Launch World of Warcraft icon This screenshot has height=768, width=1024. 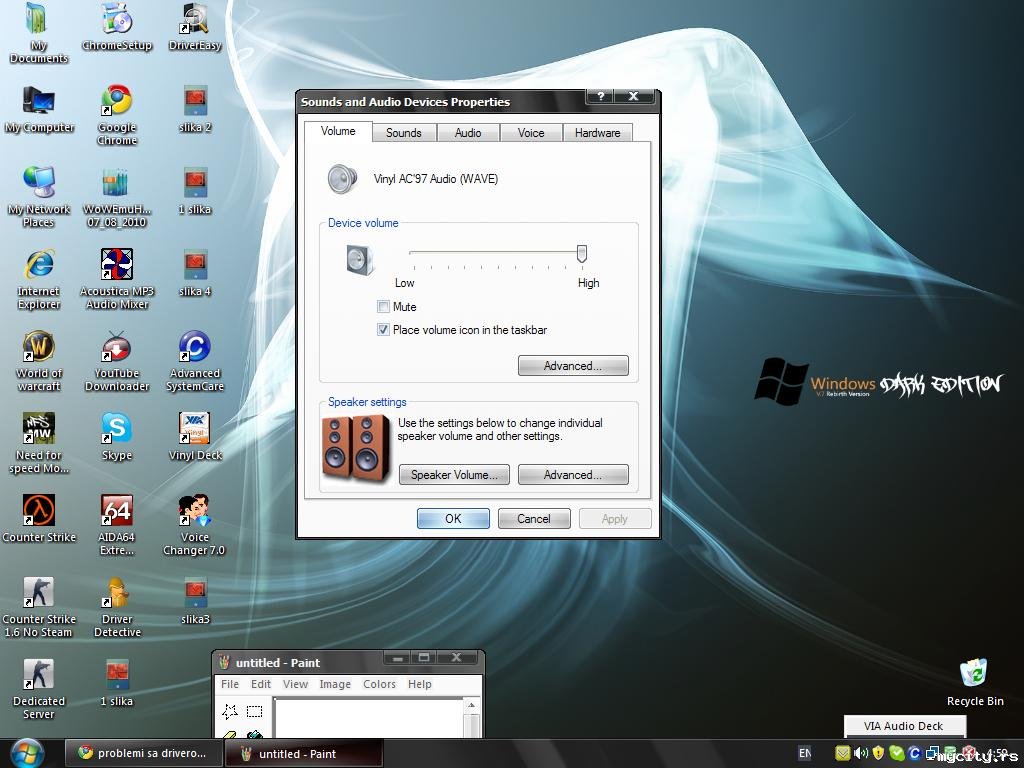[39, 347]
